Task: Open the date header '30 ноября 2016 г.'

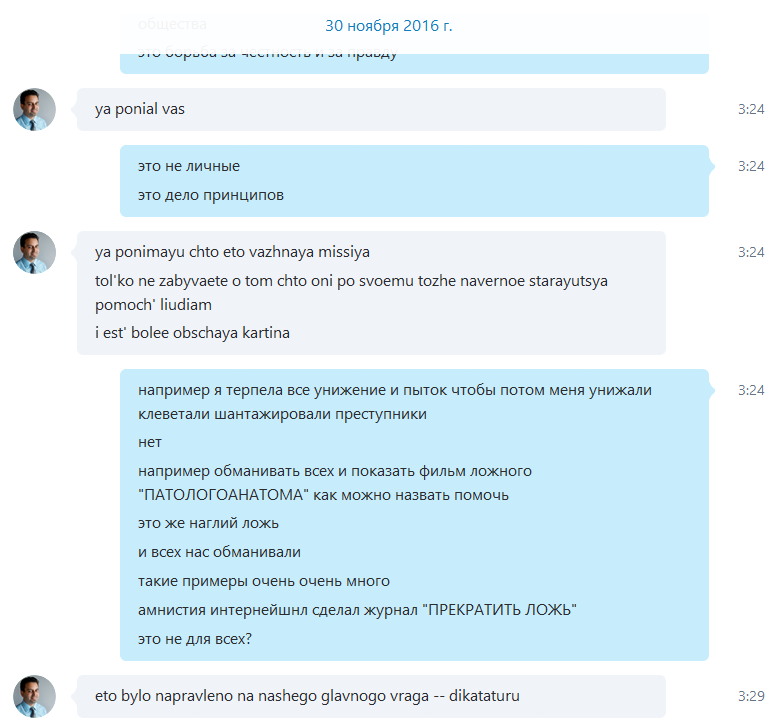Action: [x=388, y=26]
